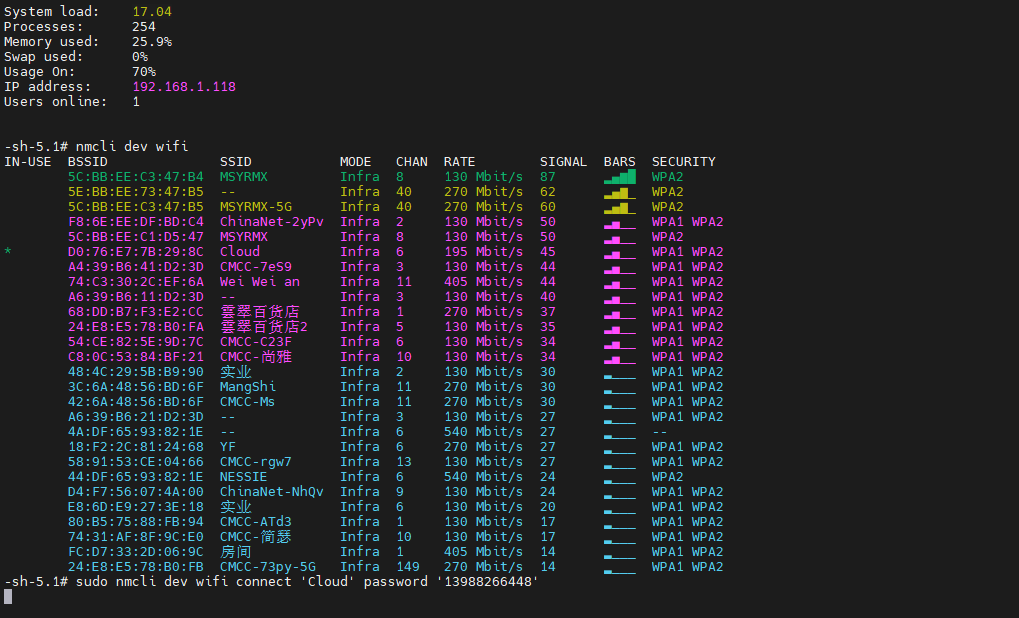This screenshot has height=618, width=1019.
Task: Click the SSID YF in the list
Action: [227, 447]
